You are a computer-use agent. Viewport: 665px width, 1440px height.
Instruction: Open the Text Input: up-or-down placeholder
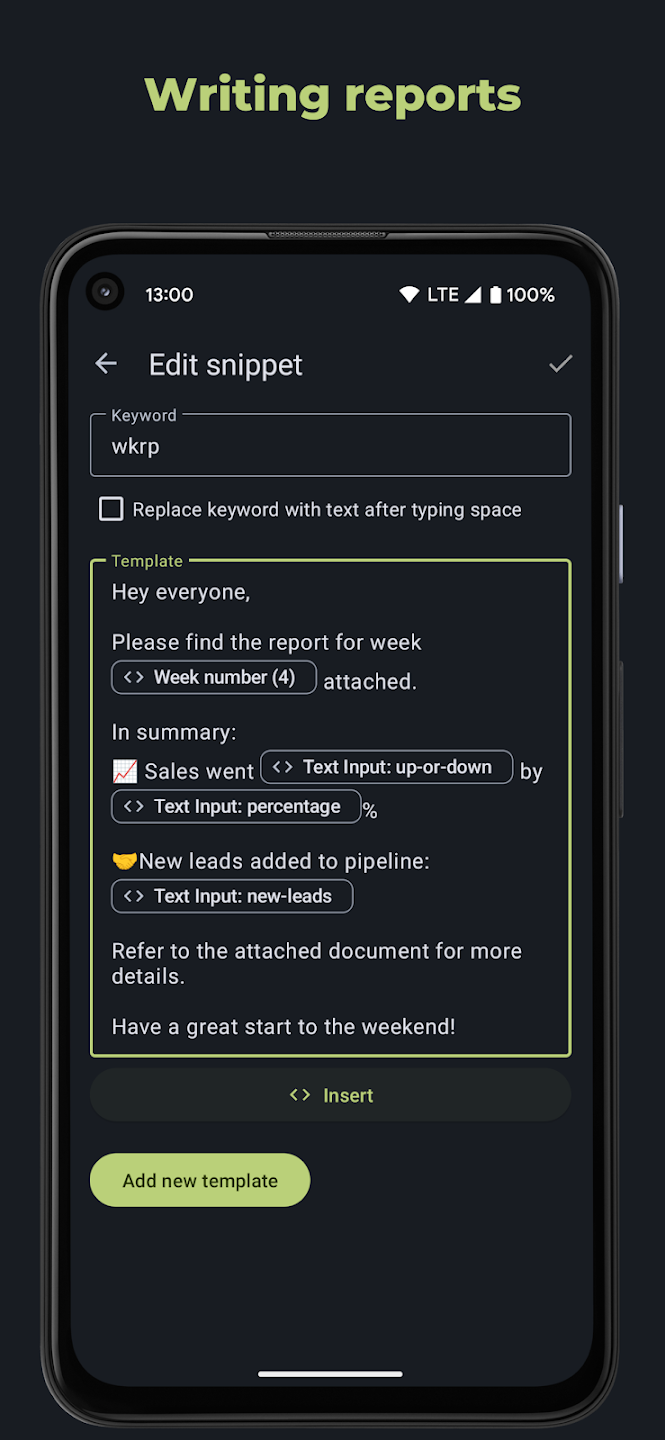coord(387,767)
